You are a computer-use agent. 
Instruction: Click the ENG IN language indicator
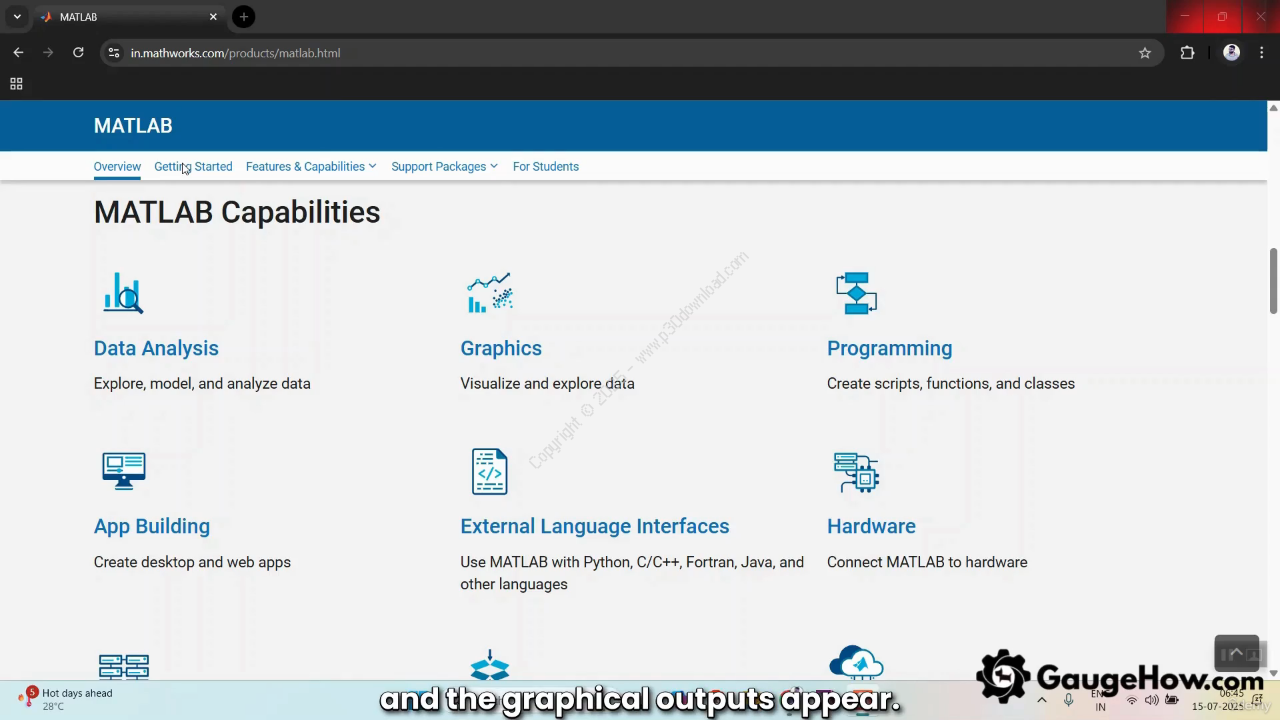1100,700
